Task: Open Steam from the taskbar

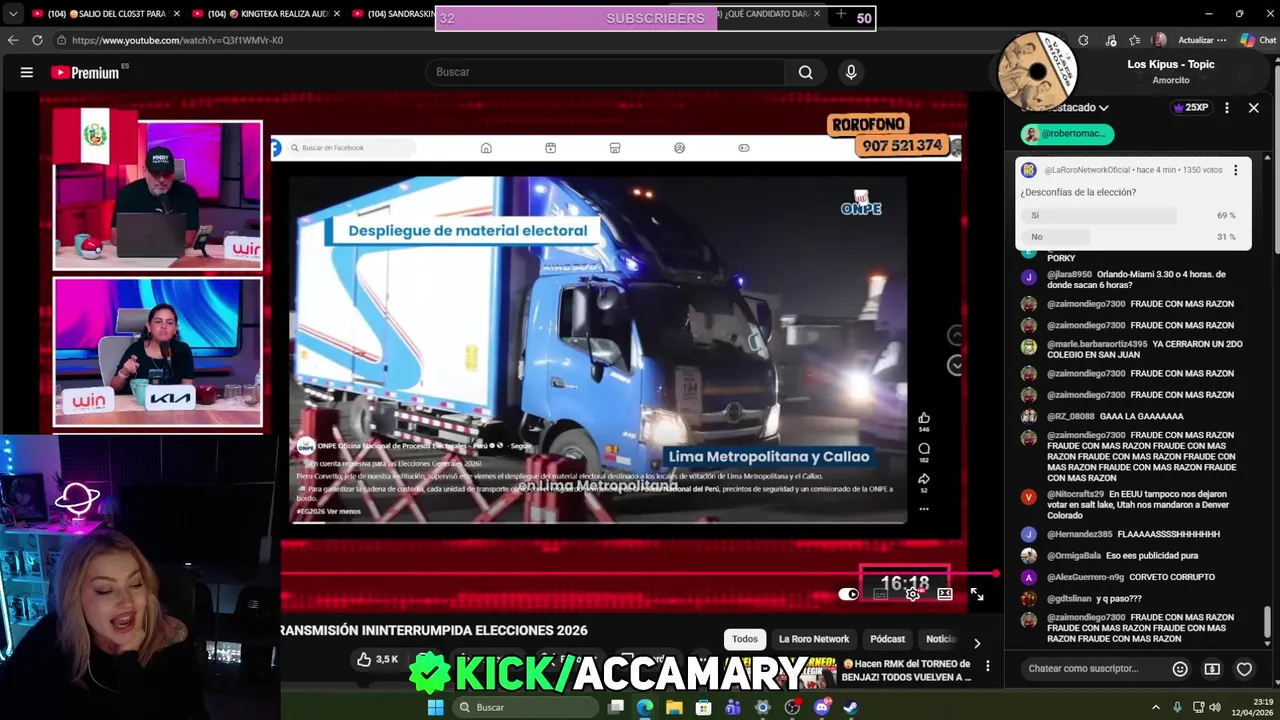Action: coord(850,707)
